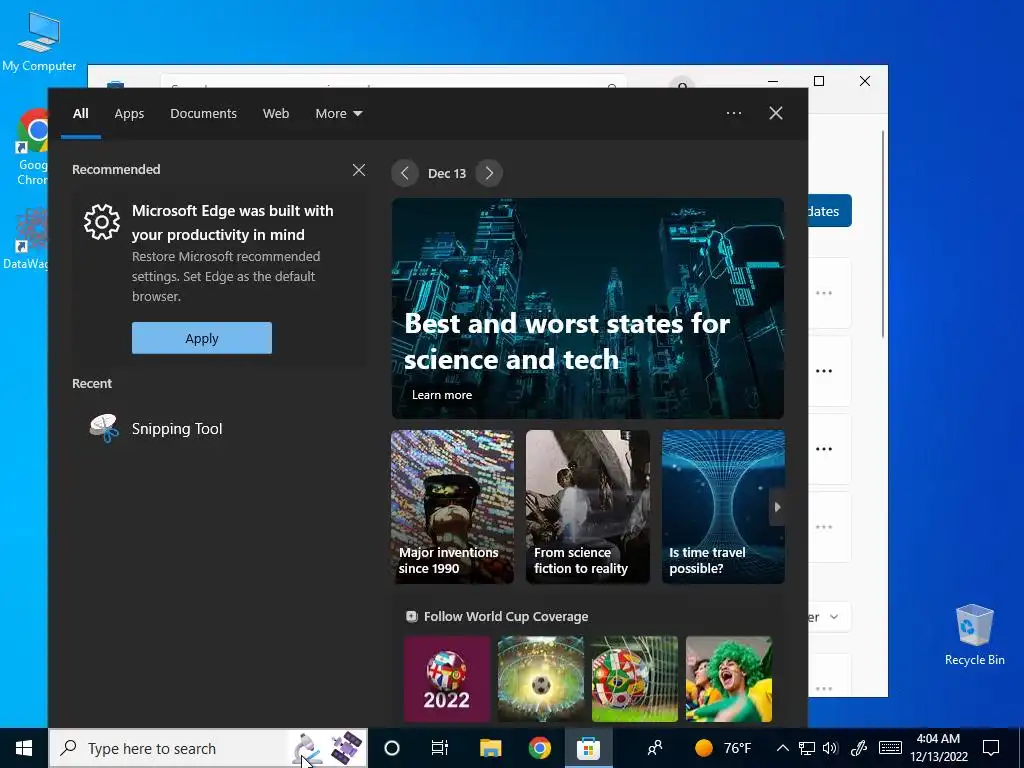The height and width of the screenshot is (768, 1024).
Task: Click Apply to restore Edge settings
Action: (202, 338)
